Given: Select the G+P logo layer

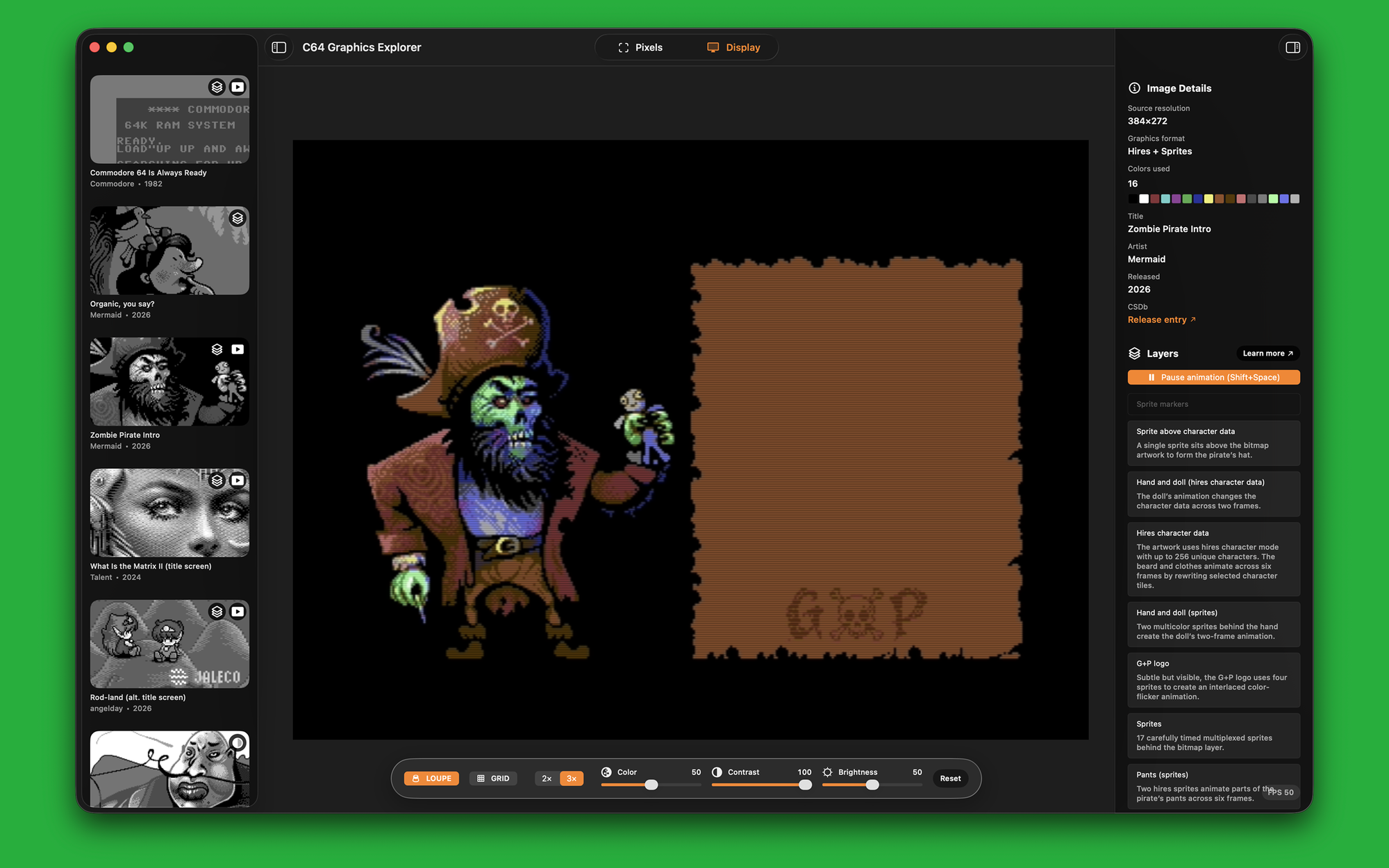Looking at the screenshot, I should pos(1213,680).
